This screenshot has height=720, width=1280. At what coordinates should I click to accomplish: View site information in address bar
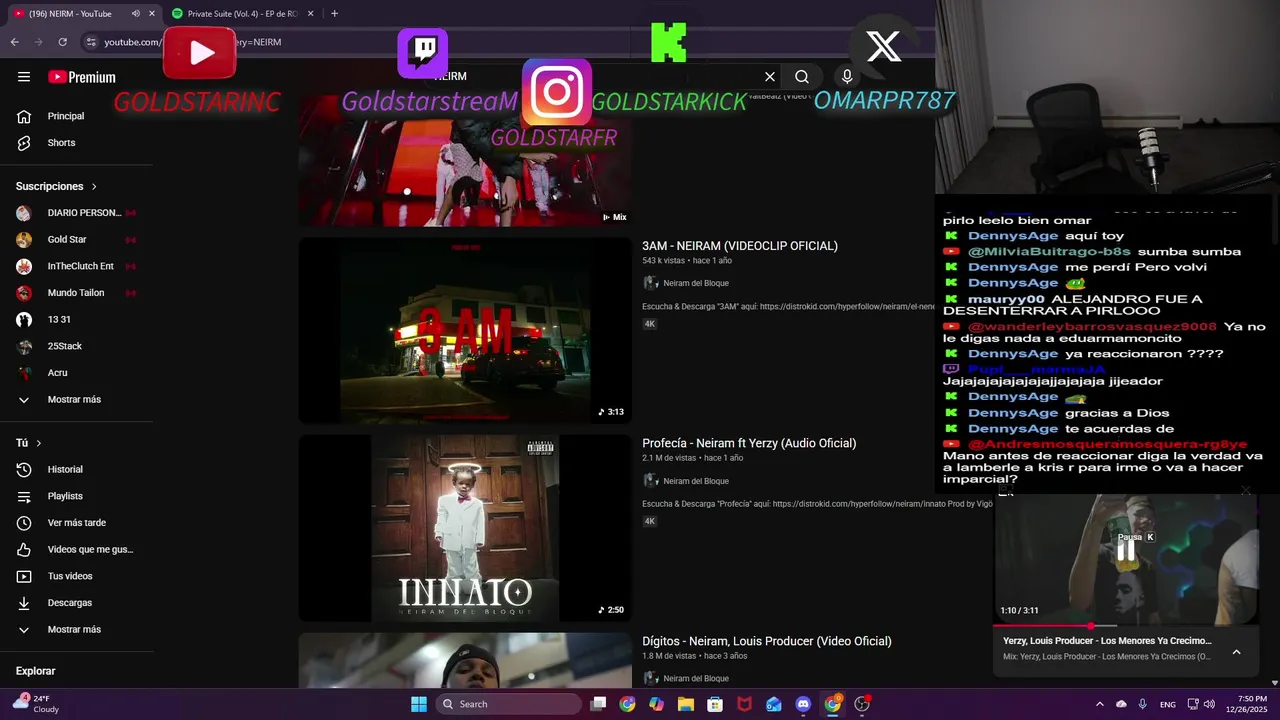click(x=91, y=42)
